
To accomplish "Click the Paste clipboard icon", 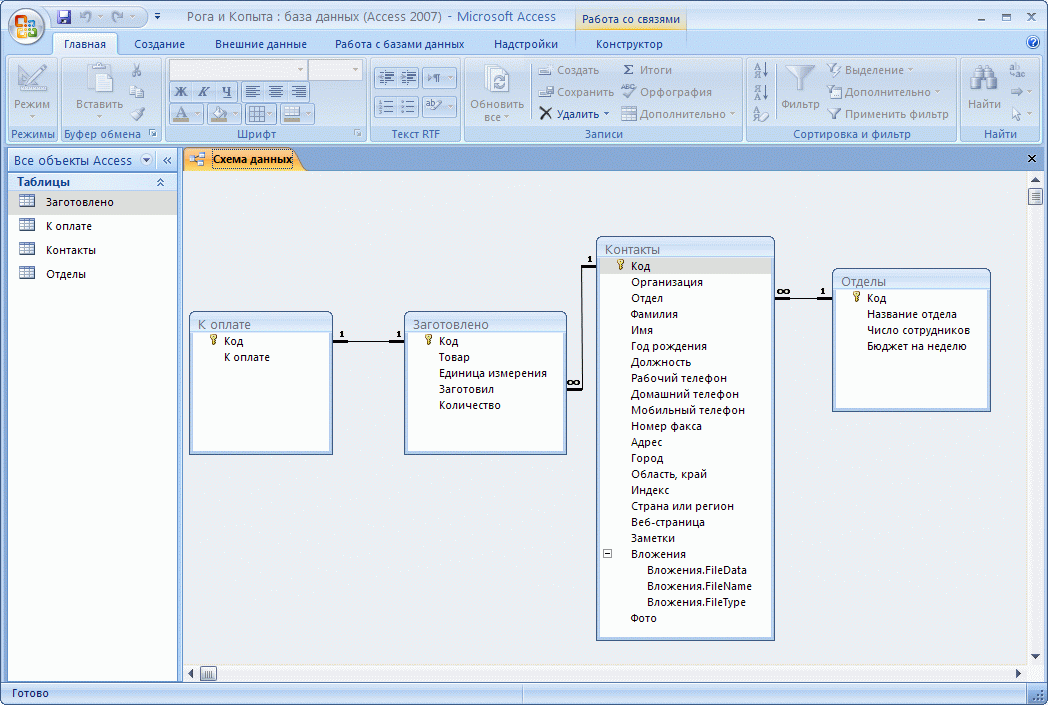I will [x=99, y=80].
